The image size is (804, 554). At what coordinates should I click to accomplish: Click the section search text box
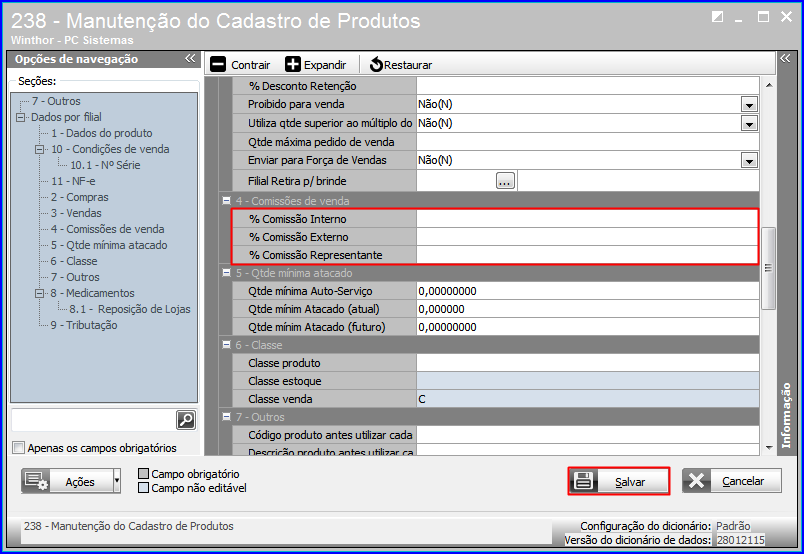pyautogui.click(x=93, y=420)
